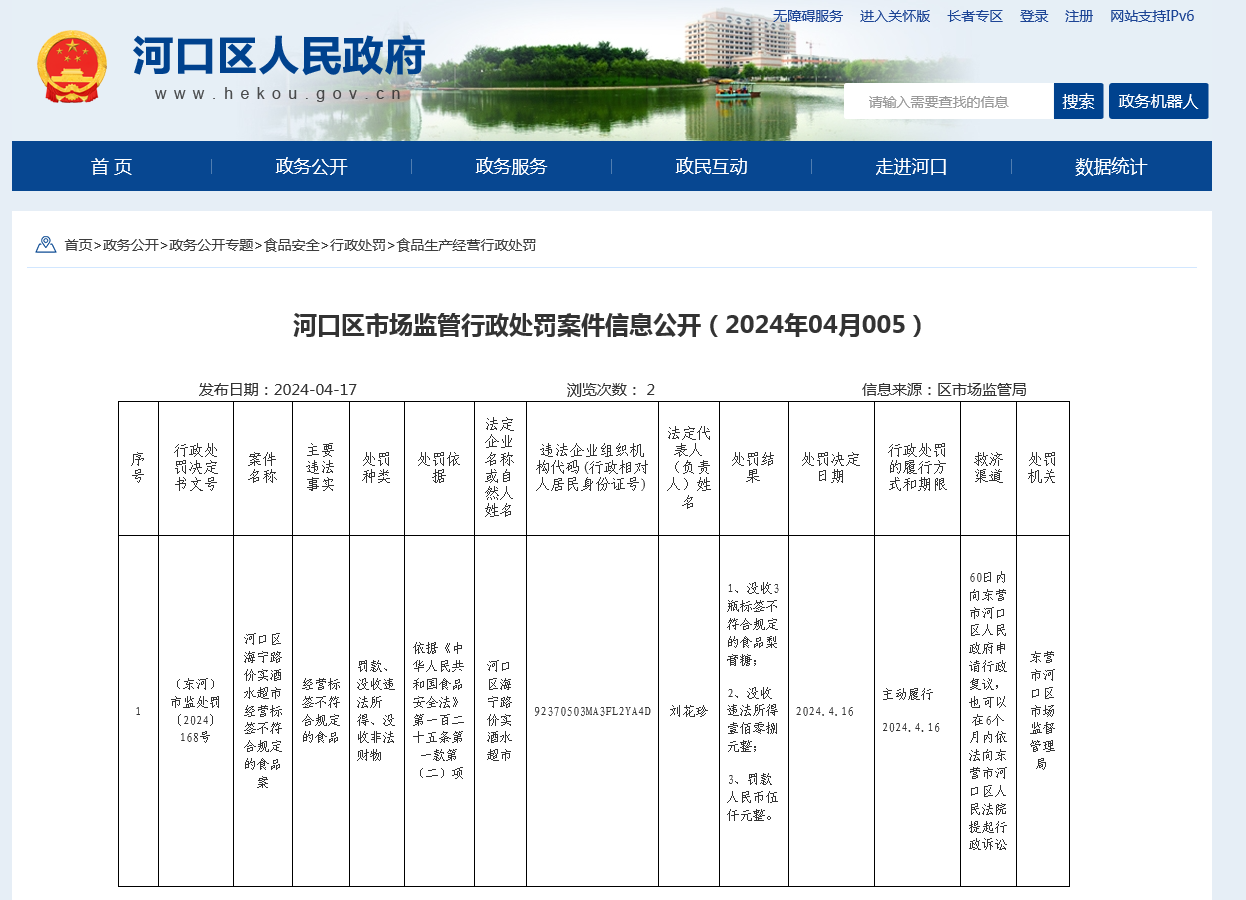Click the penalty result cell with 梨膏糖
Viewport: 1246px width, 900px height.
[x=754, y=711]
